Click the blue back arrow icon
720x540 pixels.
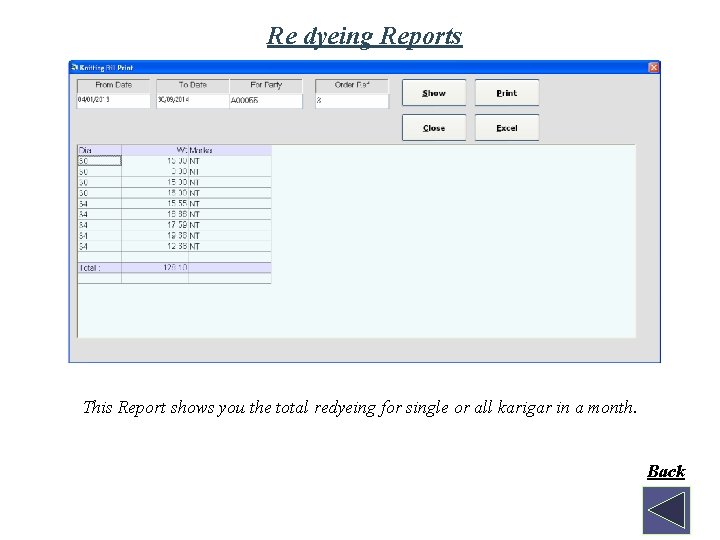(x=666, y=510)
